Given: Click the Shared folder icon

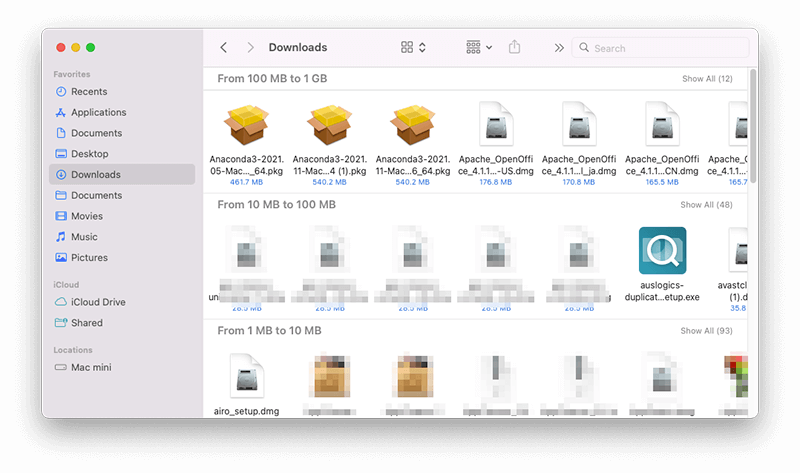Looking at the screenshot, I should coord(61,323).
